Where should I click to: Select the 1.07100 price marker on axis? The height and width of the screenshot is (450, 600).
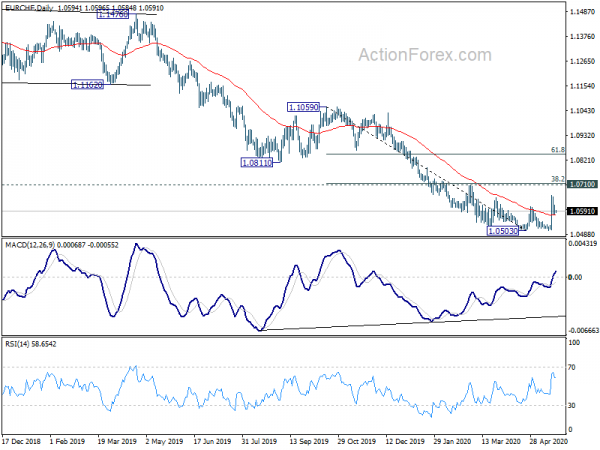pos(582,184)
